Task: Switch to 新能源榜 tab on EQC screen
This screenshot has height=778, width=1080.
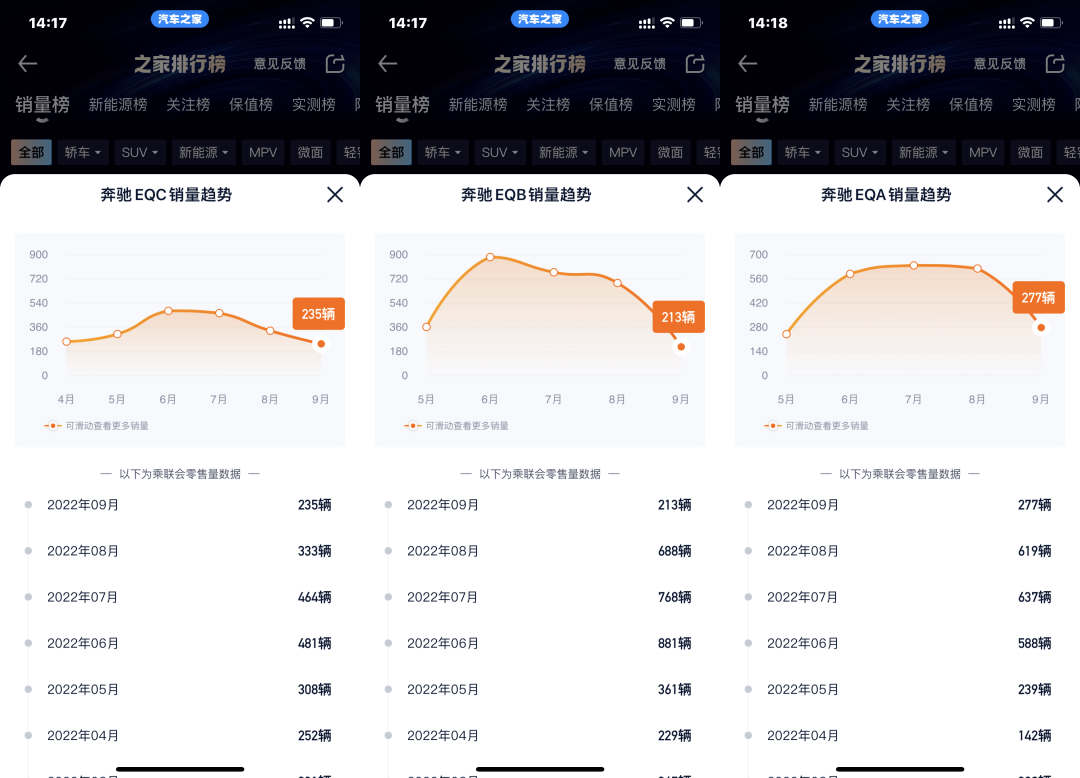Action: pyautogui.click(x=118, y=105)
